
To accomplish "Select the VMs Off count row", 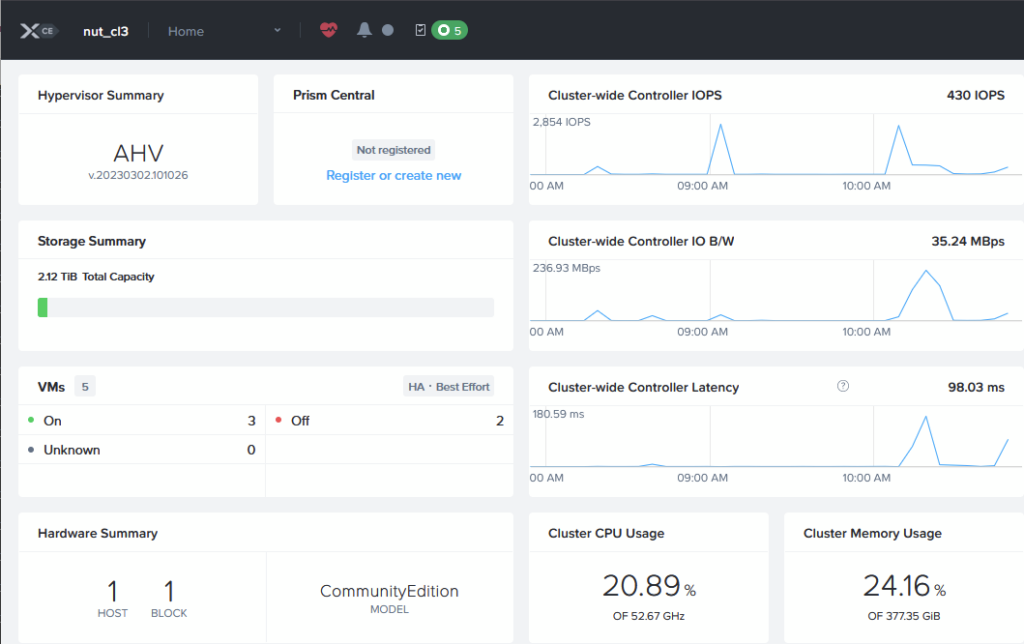I will coord(389,421).
